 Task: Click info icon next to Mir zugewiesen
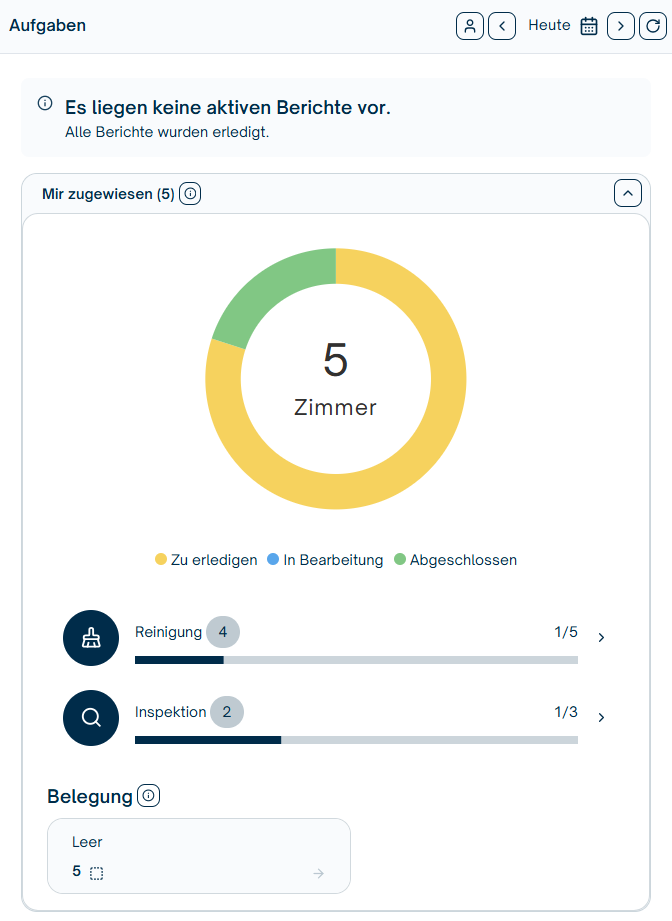(190, 193)
